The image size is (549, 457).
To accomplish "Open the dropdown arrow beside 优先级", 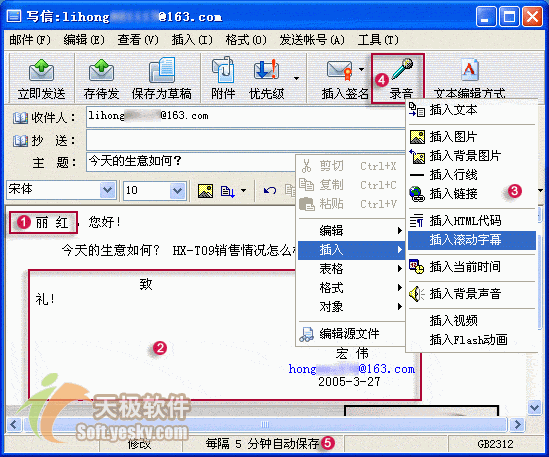I will (297, 78).
